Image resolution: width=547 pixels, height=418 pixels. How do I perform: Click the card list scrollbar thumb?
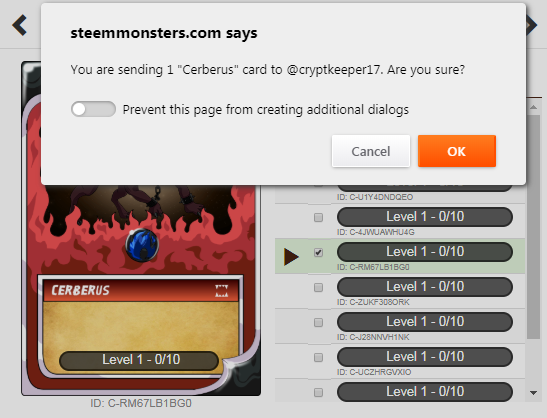(x=533, y=227)
